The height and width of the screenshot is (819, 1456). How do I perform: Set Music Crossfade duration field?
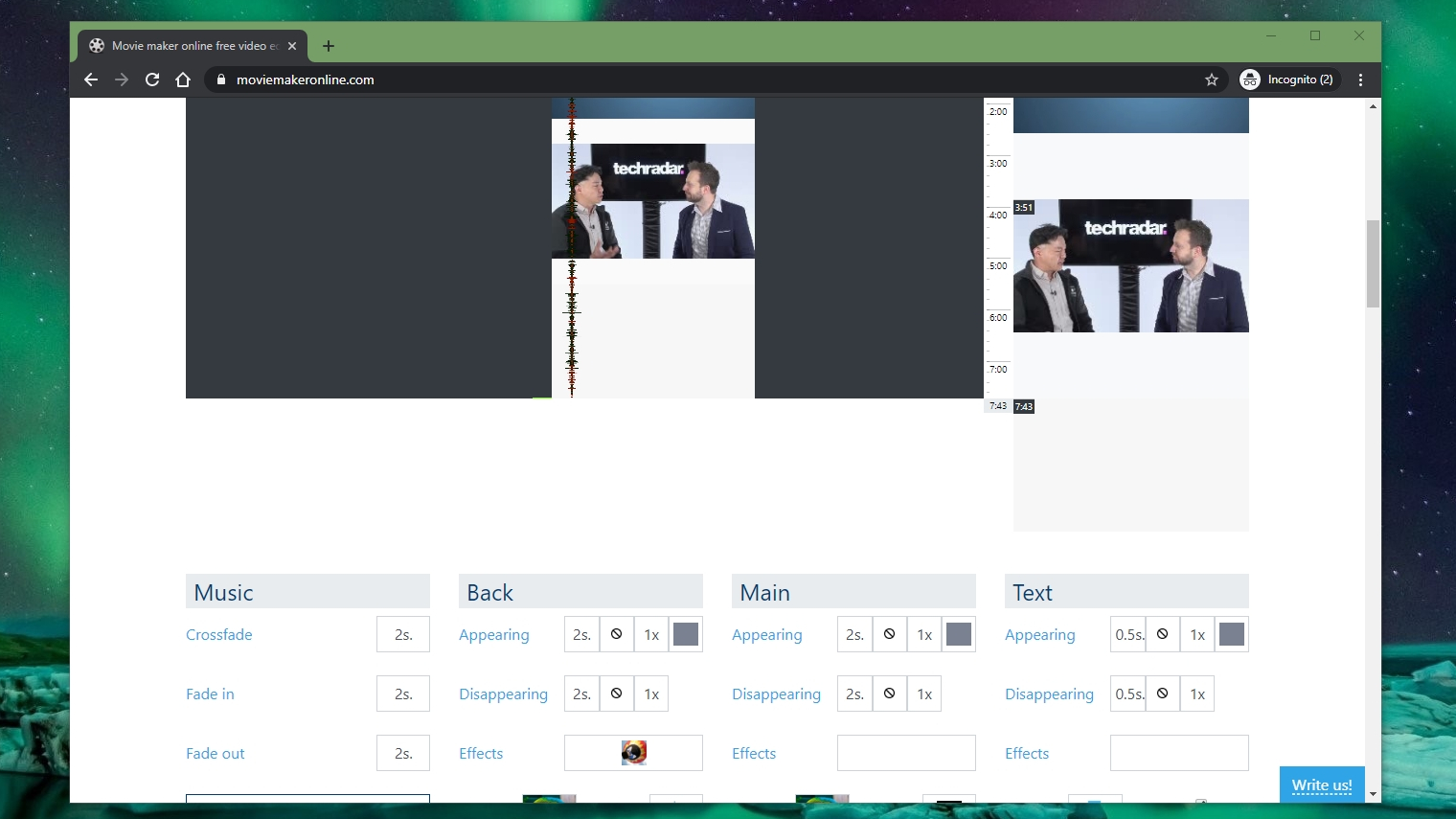pyautogui.click(x=403, y=634)
